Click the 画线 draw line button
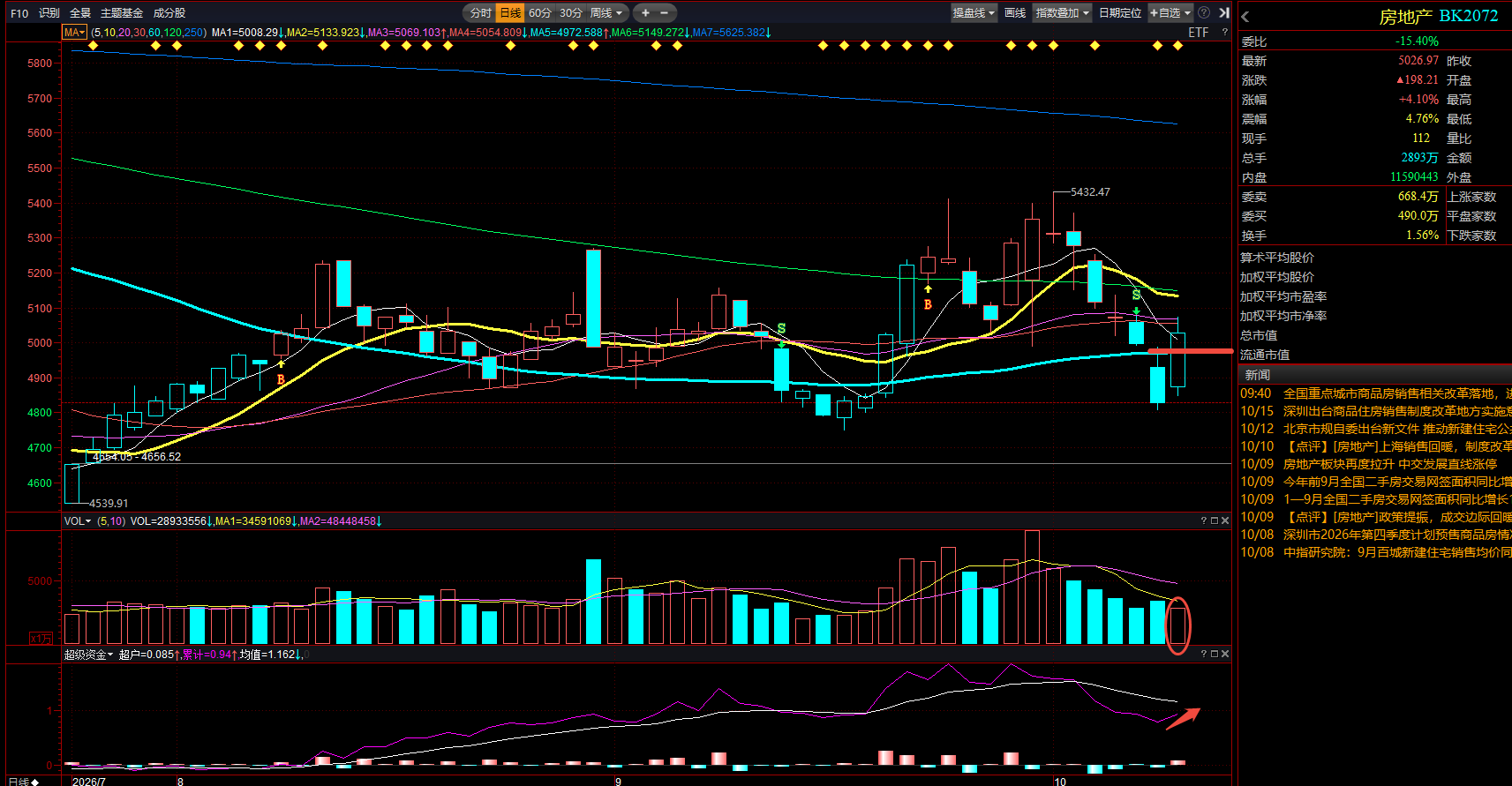1512x786 pixels. point(1015,12)
